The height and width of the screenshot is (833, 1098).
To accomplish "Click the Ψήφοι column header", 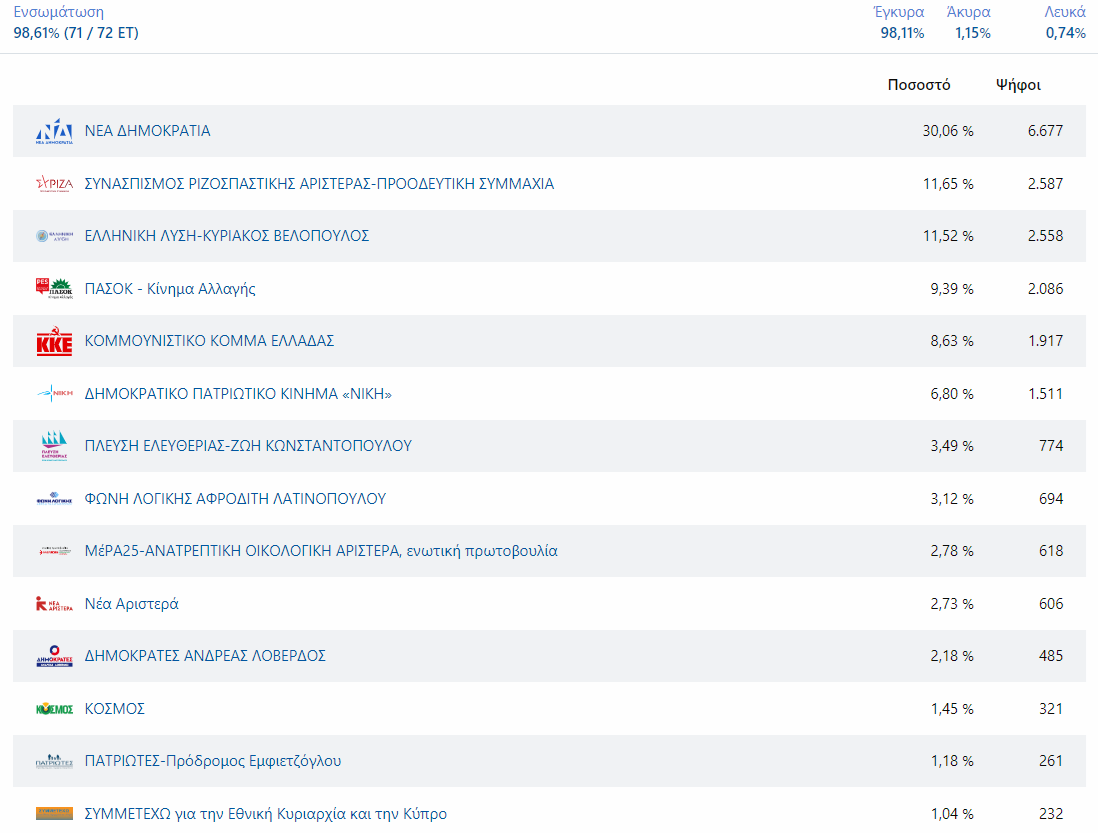I will [x=1018, y=85].
